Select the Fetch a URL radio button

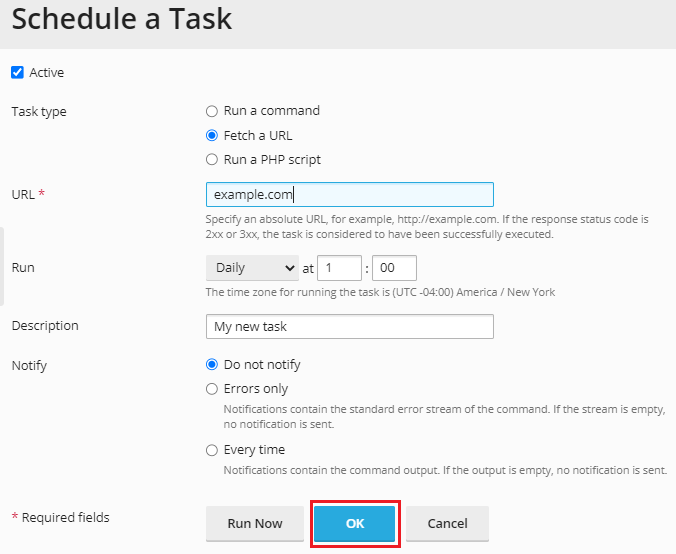pos(212,135)
